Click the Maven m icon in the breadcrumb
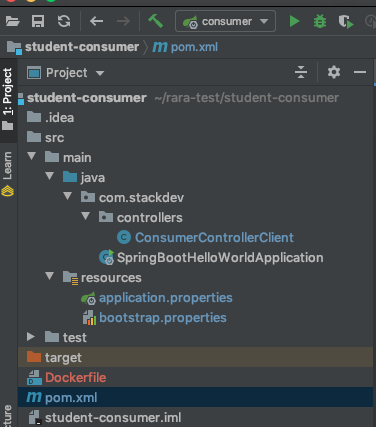This screenshot has height=427, width=376. pos(160,47)
